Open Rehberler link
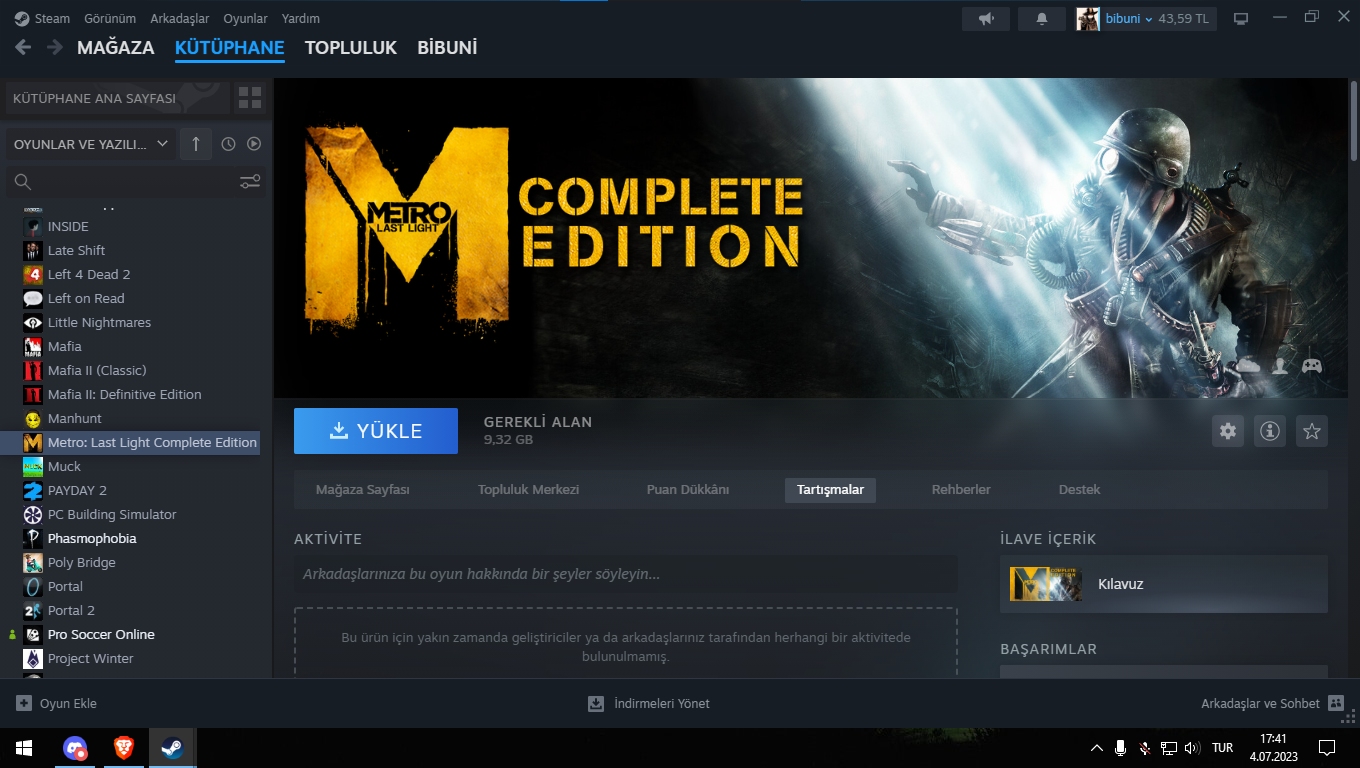This screenshot has height=768, width=1360. pos(961,490)
